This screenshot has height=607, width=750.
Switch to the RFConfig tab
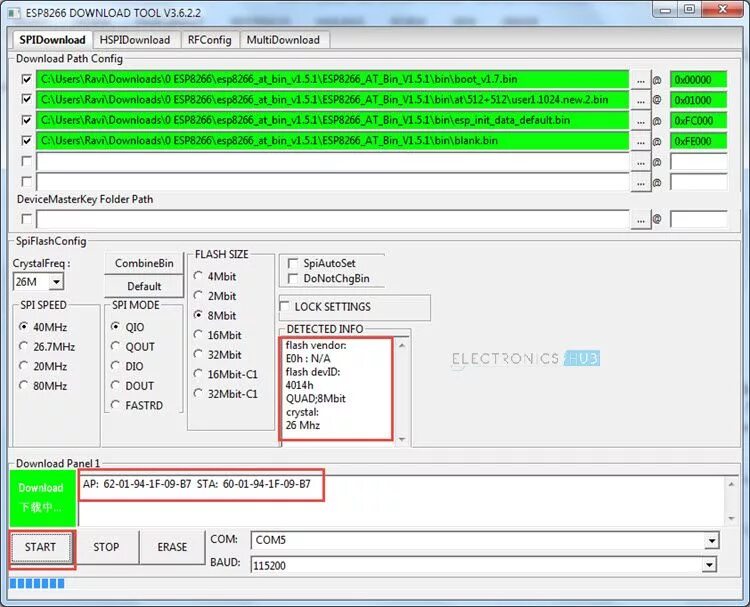click(210, 40)
